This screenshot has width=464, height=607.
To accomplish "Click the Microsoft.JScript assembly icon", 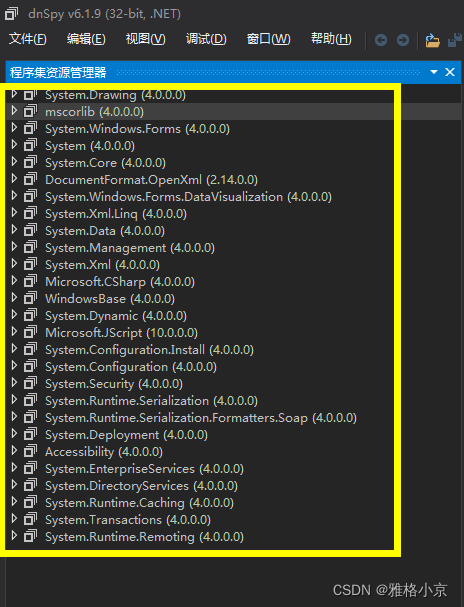I will [x=30, y=333].
